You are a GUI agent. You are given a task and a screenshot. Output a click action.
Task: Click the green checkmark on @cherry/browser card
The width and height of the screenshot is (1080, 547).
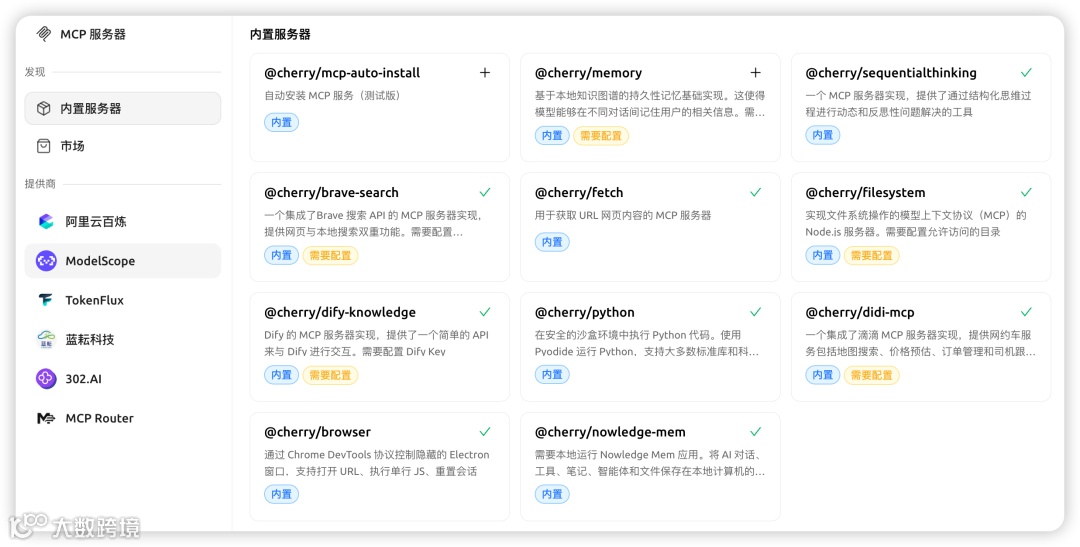point(485,432)
